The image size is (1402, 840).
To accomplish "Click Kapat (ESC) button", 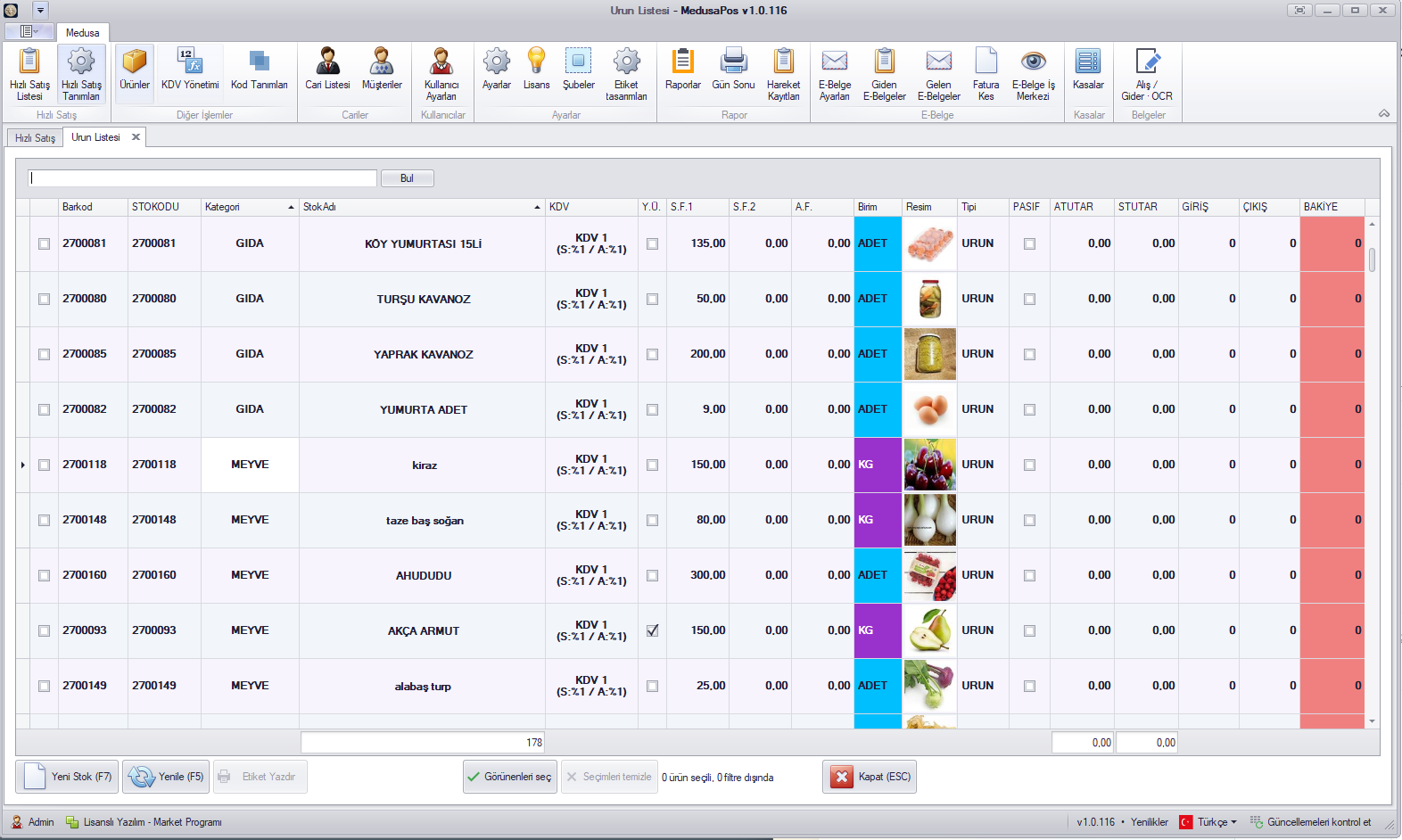I will (870, 777).
